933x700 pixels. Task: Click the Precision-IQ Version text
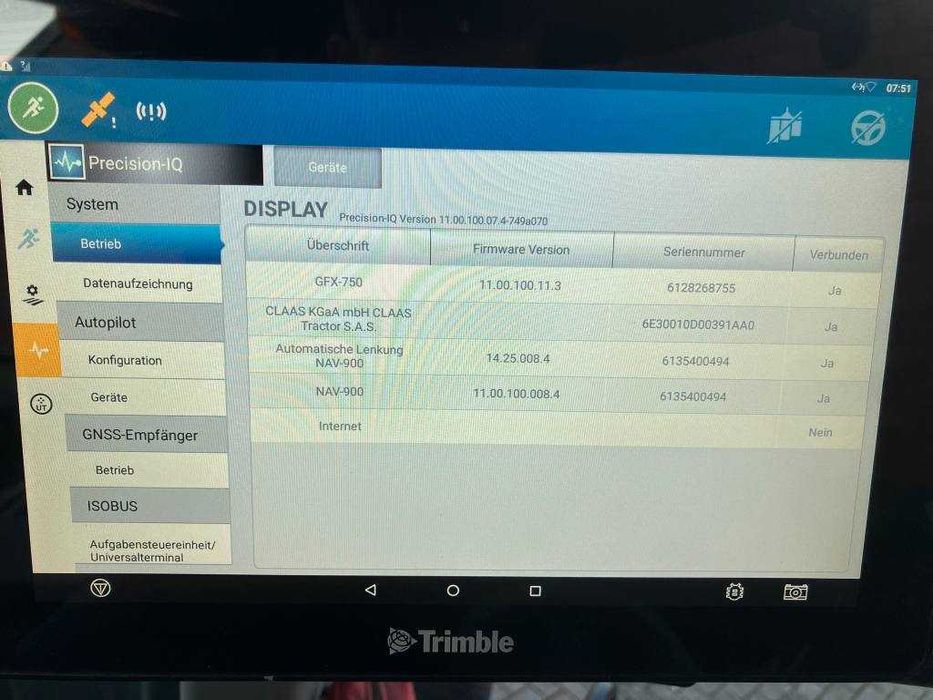tap(443, 219)
